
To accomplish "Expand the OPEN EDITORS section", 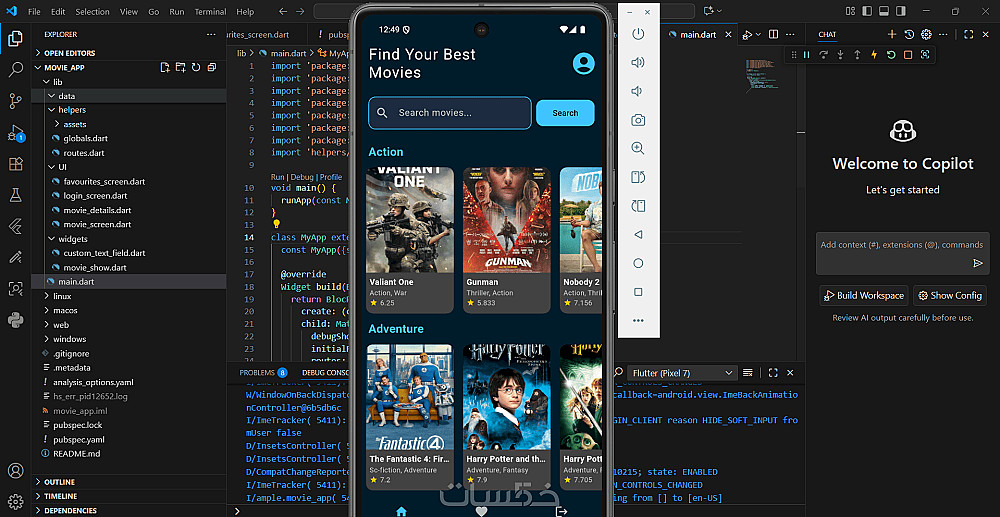I will [x=69, y=53].
